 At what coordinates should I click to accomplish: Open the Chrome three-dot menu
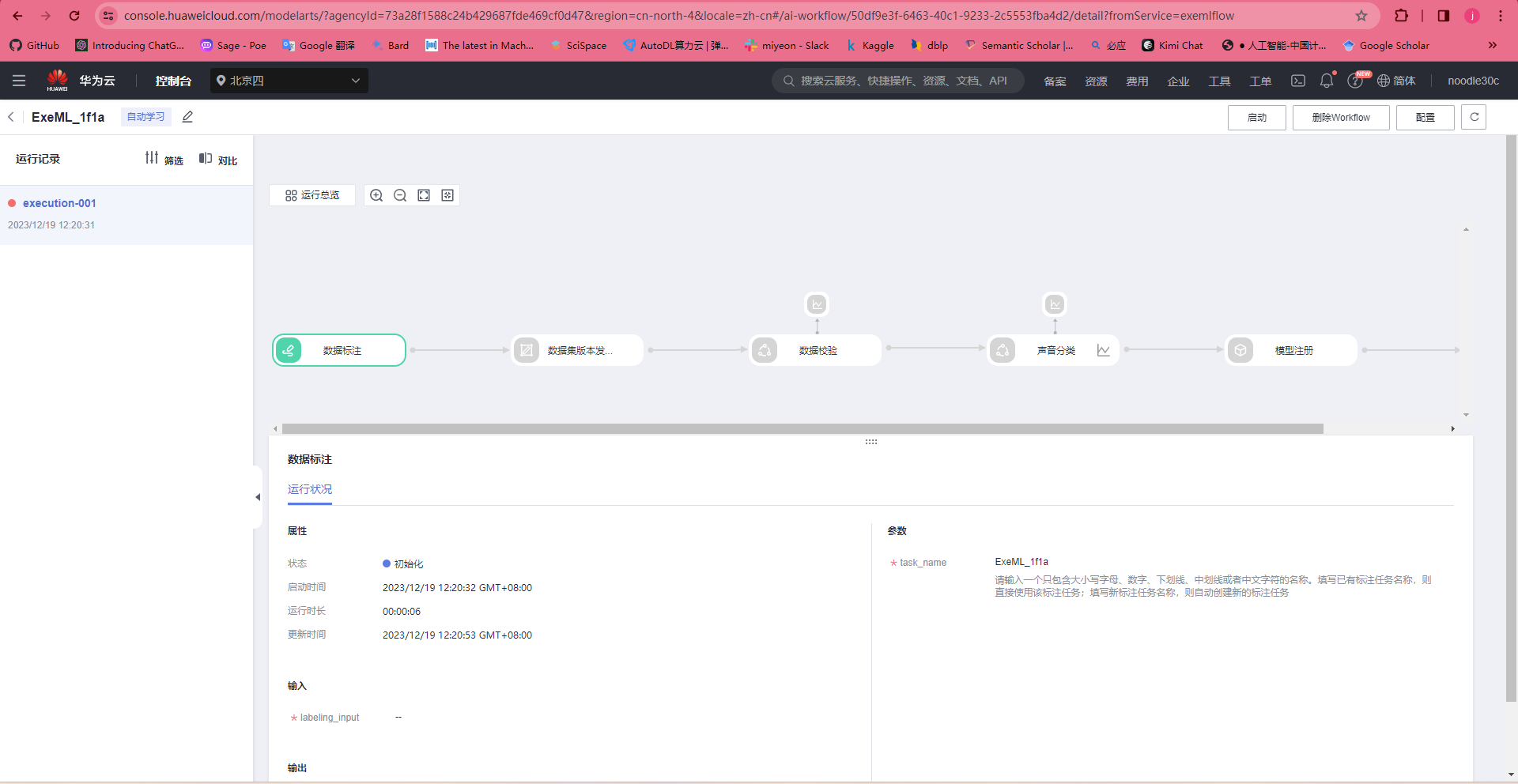point(1501,16)
